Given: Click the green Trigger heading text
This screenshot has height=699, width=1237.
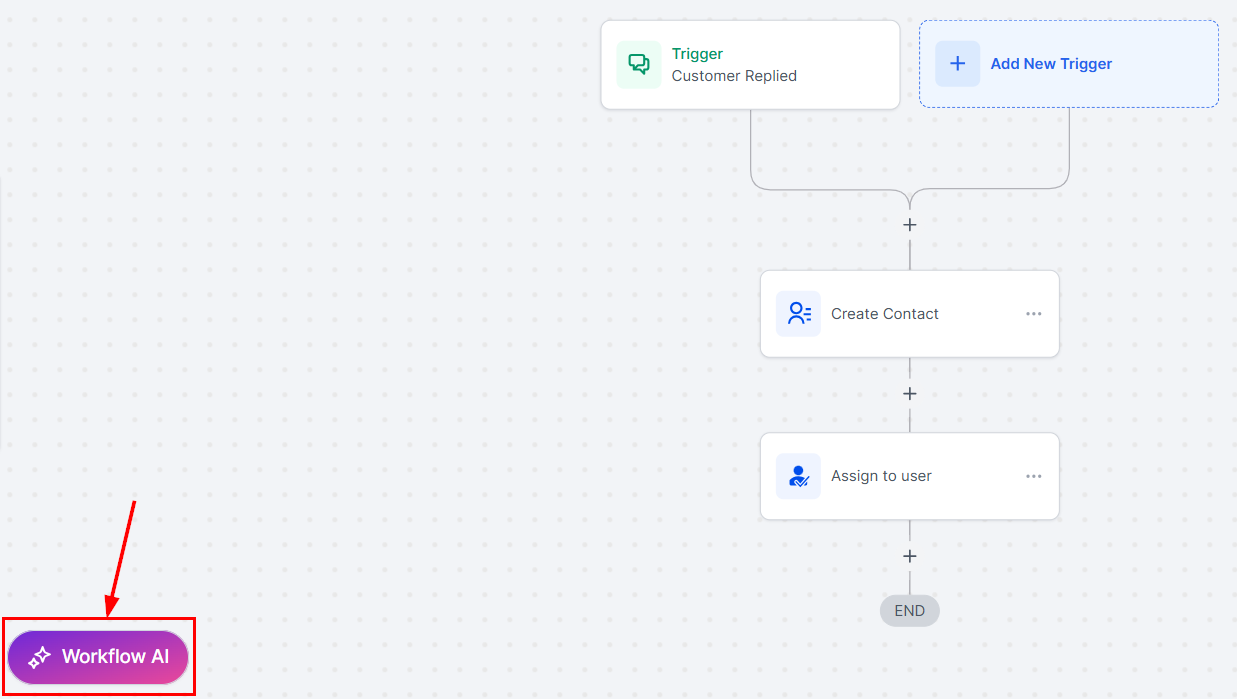Looking at the screenshot, I should (697, 54).
